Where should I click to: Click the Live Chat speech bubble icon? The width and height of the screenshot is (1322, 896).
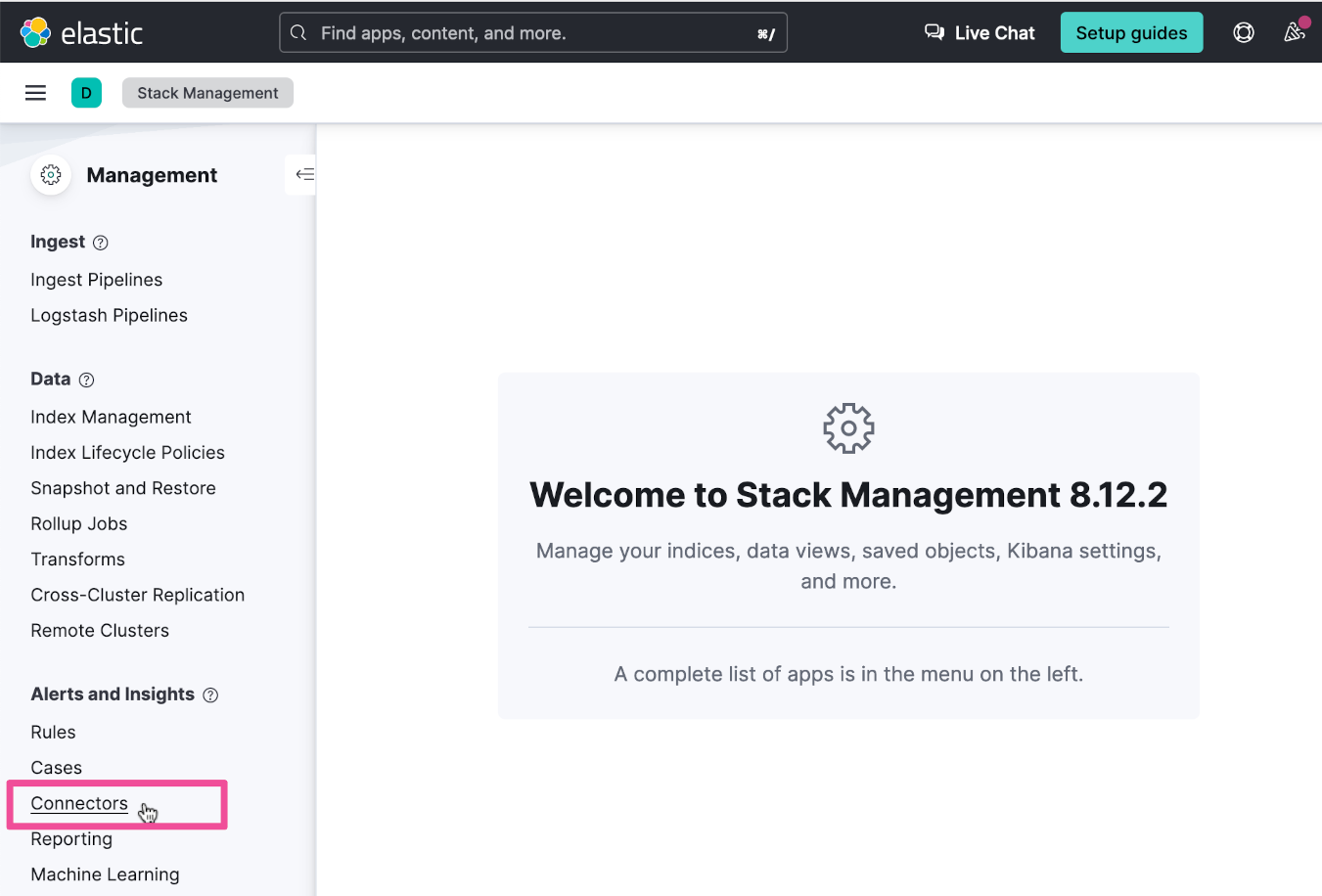[x=935, y=32]
